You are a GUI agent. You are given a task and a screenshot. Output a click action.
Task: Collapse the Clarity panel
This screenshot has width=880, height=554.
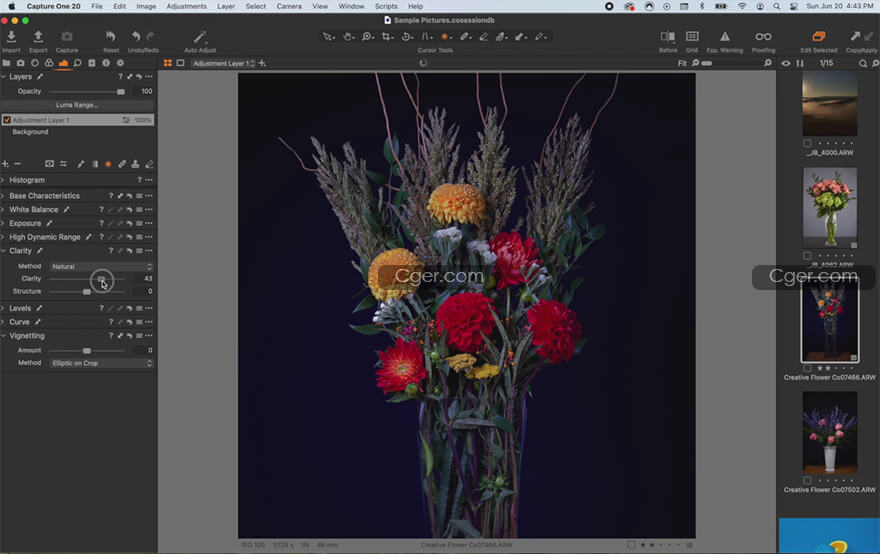pyautogui.click(x=3, y=251)
